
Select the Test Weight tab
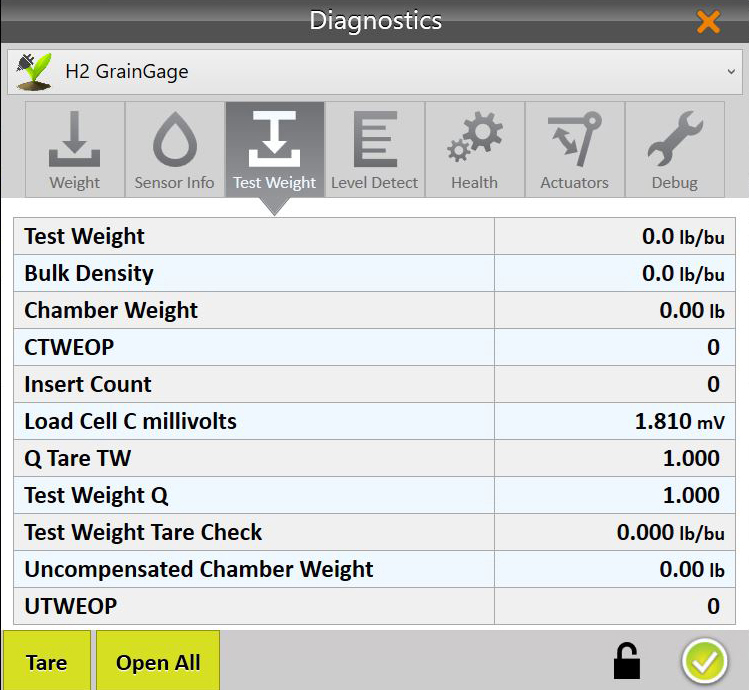click(274, 149)
